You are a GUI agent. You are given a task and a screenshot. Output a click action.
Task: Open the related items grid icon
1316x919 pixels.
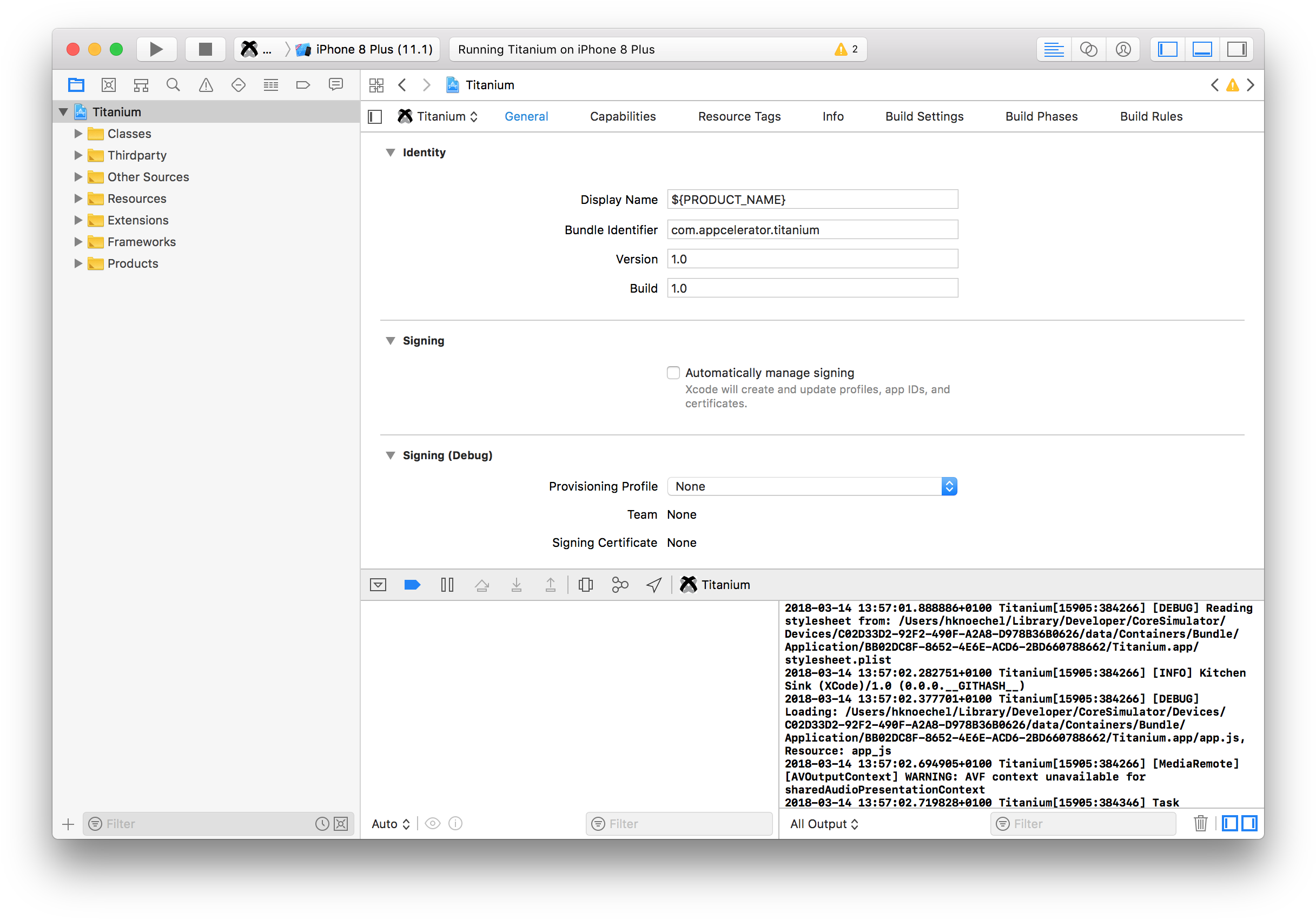(x=376, y=85)
